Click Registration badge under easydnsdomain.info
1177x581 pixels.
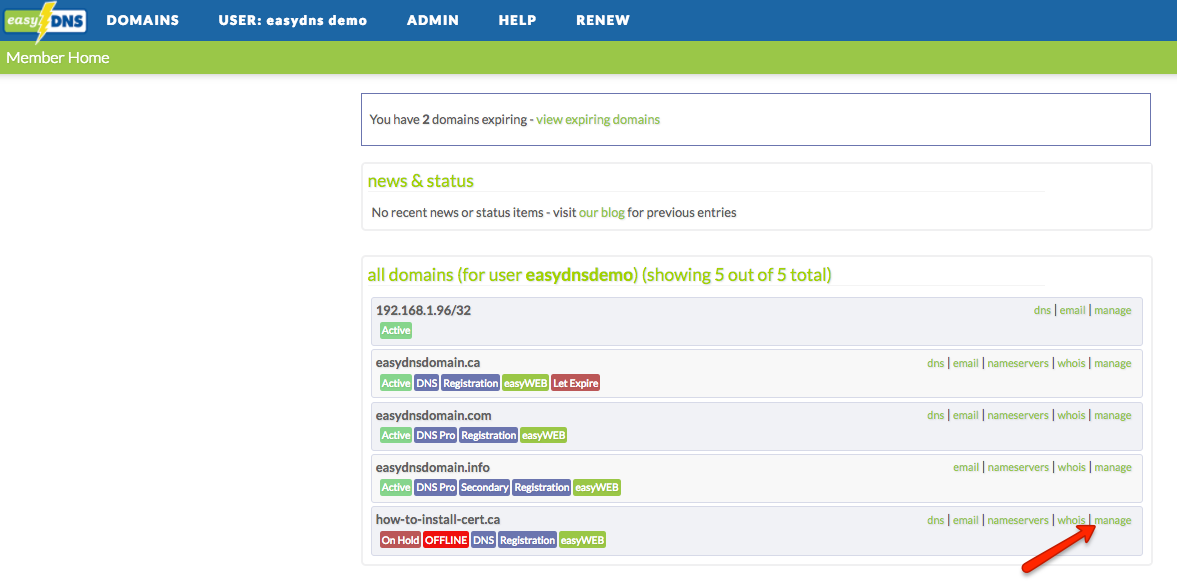[x=543, y=488]
